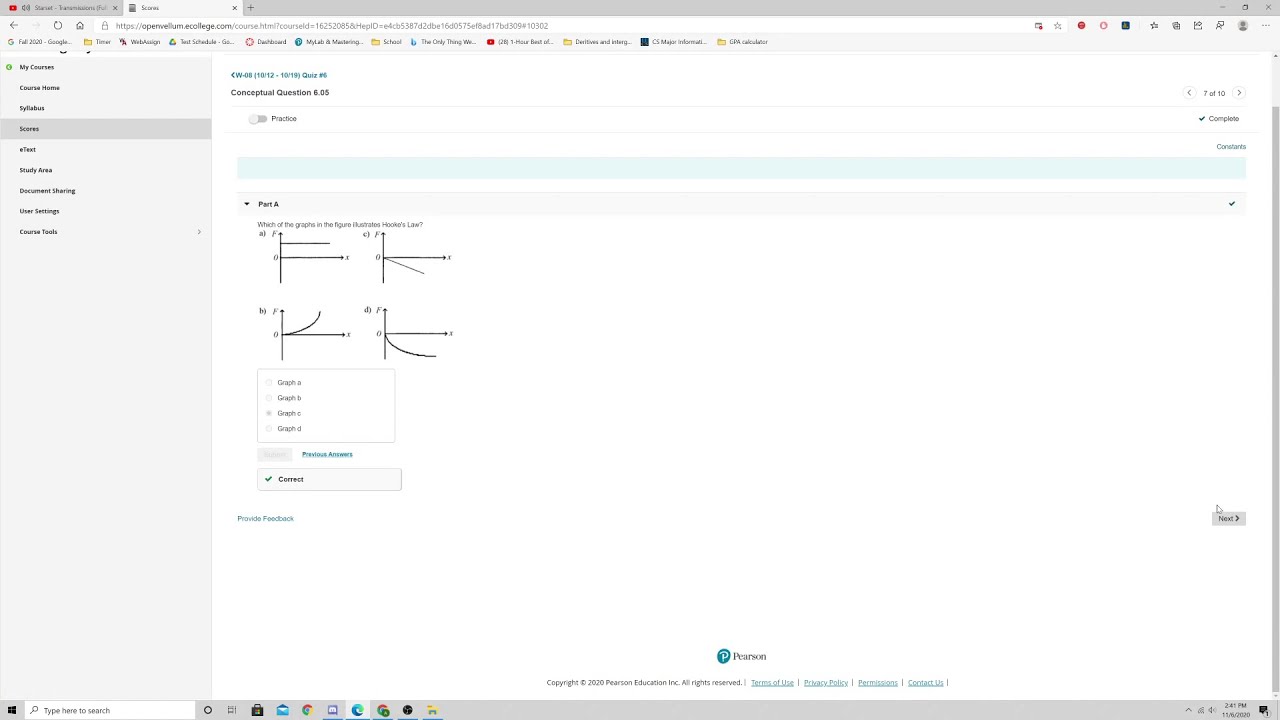This screenshot has height=720, width=1280.
Task: Return to W-08 Quiz #6 link
Action: [279, 75]
